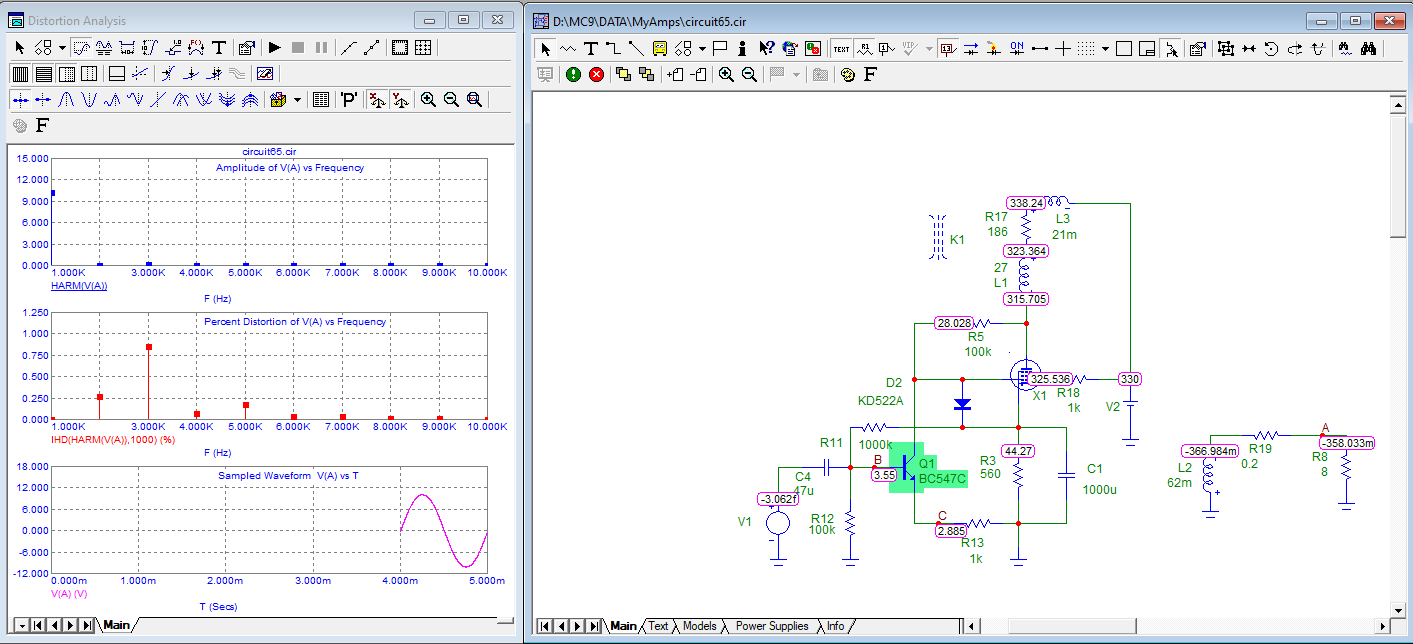Expand the dropdown beside the yellow package icon

point(298,99)
